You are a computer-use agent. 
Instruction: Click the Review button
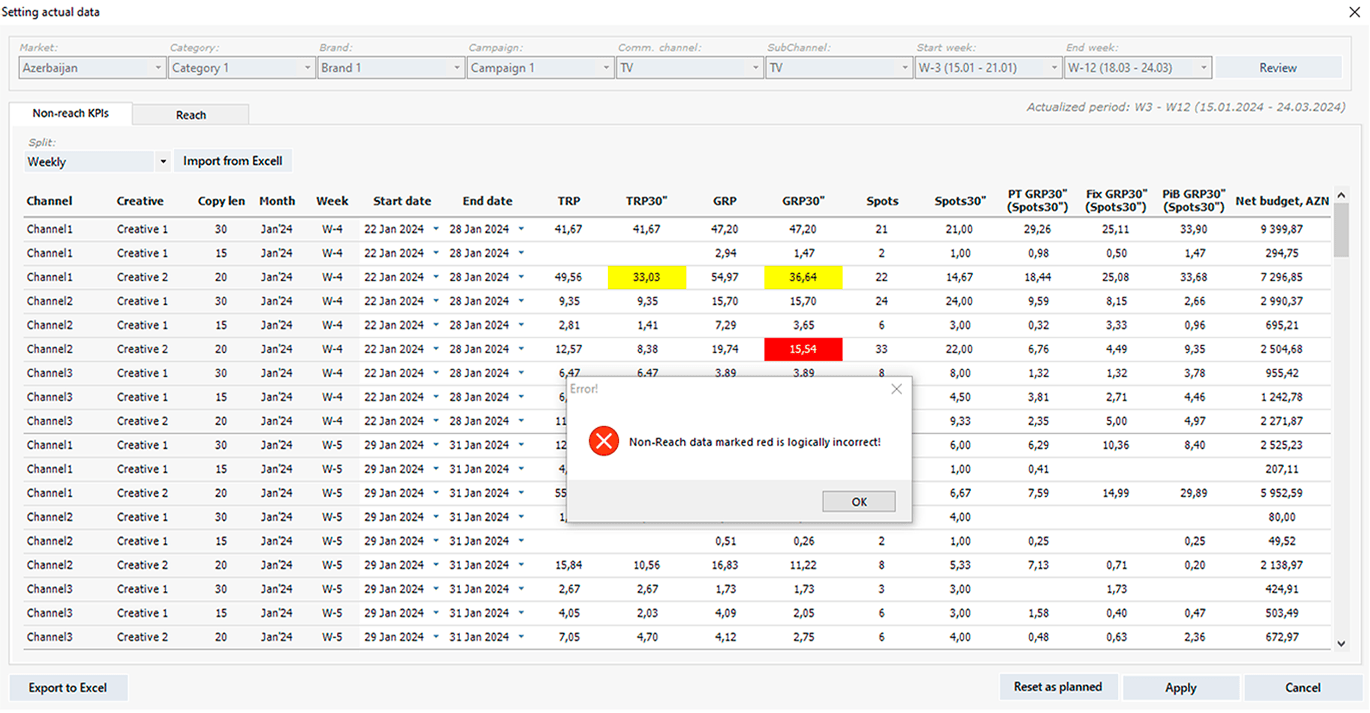[1278, 68]
